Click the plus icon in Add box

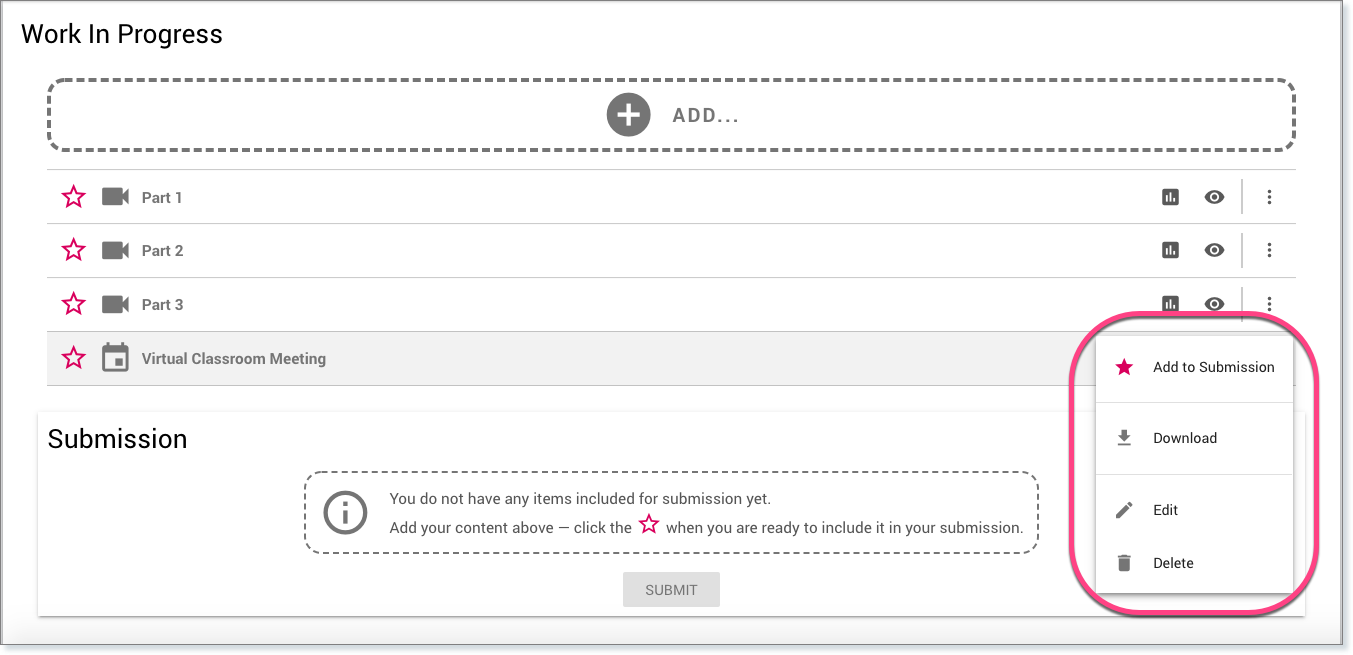pos(628,115)
